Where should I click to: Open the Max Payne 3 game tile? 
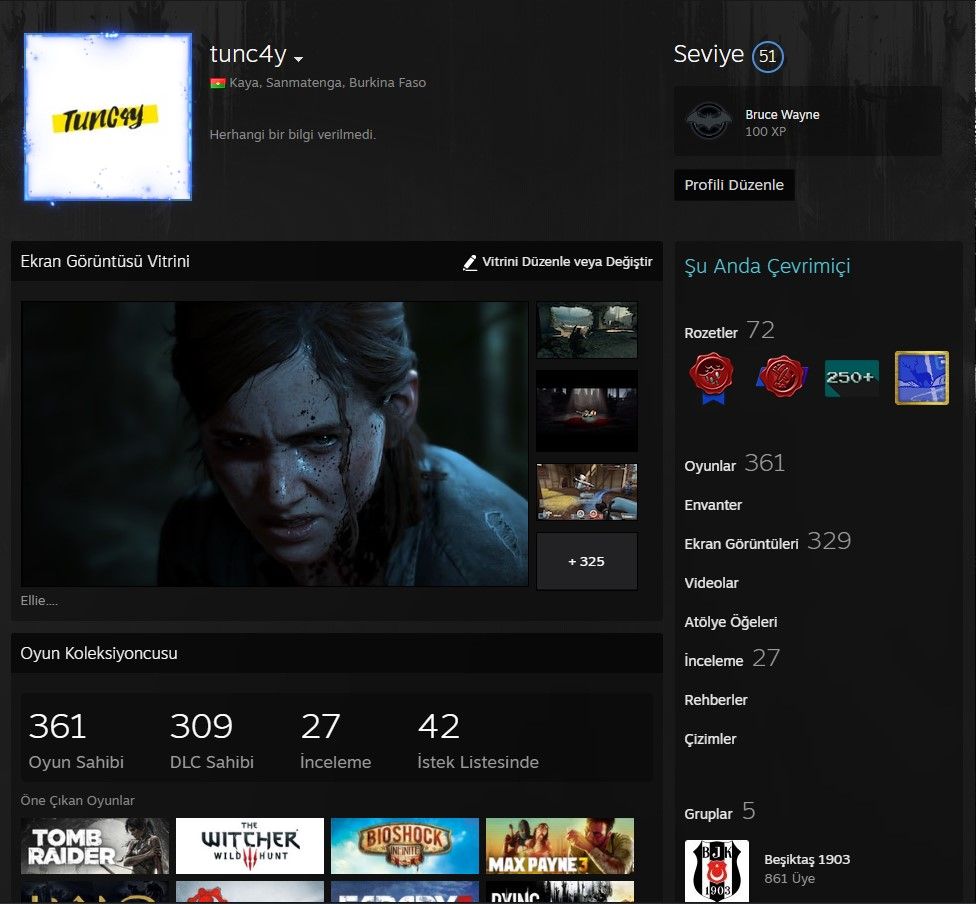coord(560,846)
